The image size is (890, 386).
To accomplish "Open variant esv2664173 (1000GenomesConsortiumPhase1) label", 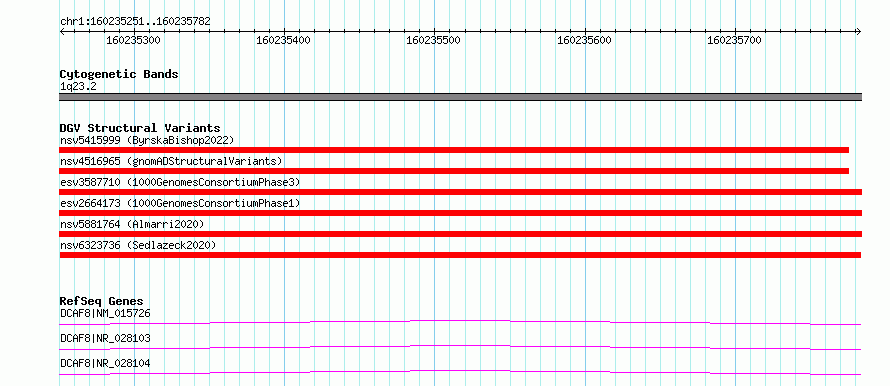I will pyautogui.click(x=180, y=203).
